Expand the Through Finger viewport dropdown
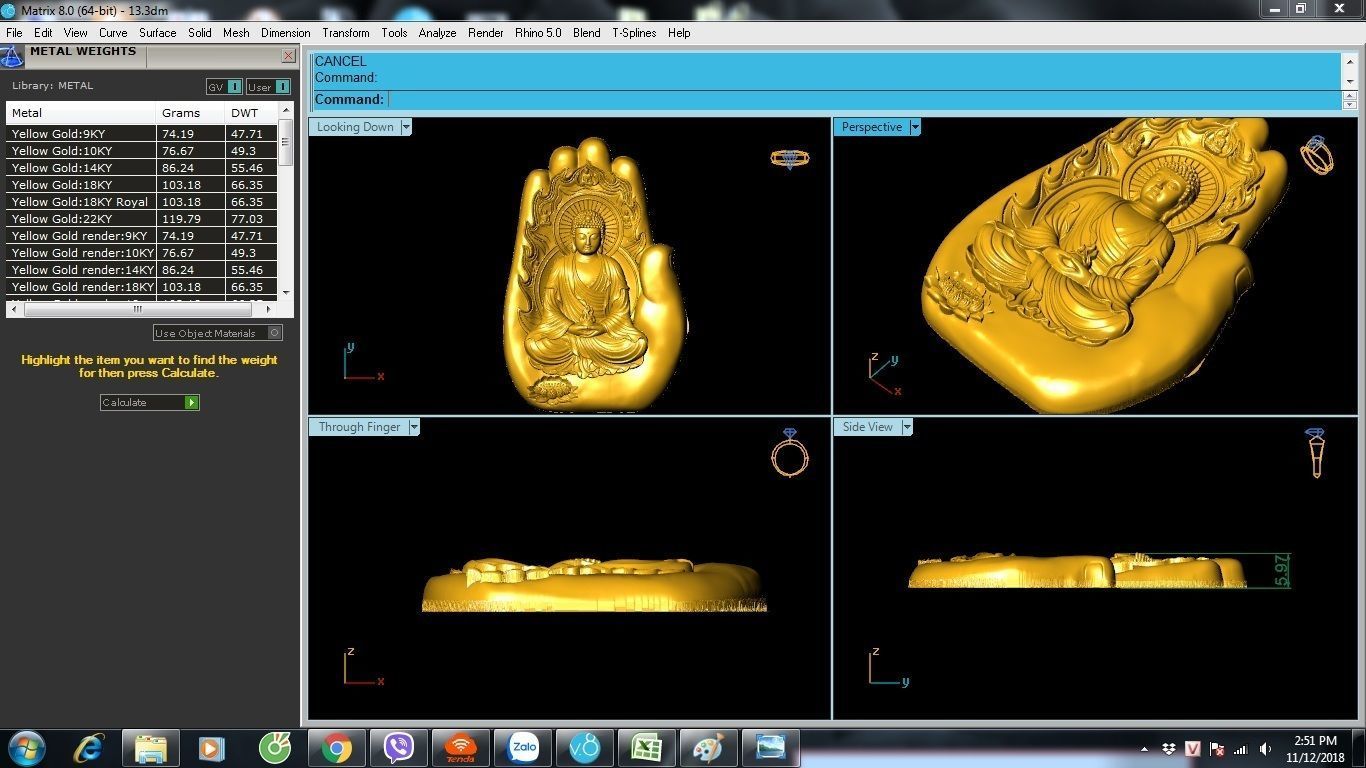The height and width of the screenshot is (768, 1366). (x=414, y=427)
